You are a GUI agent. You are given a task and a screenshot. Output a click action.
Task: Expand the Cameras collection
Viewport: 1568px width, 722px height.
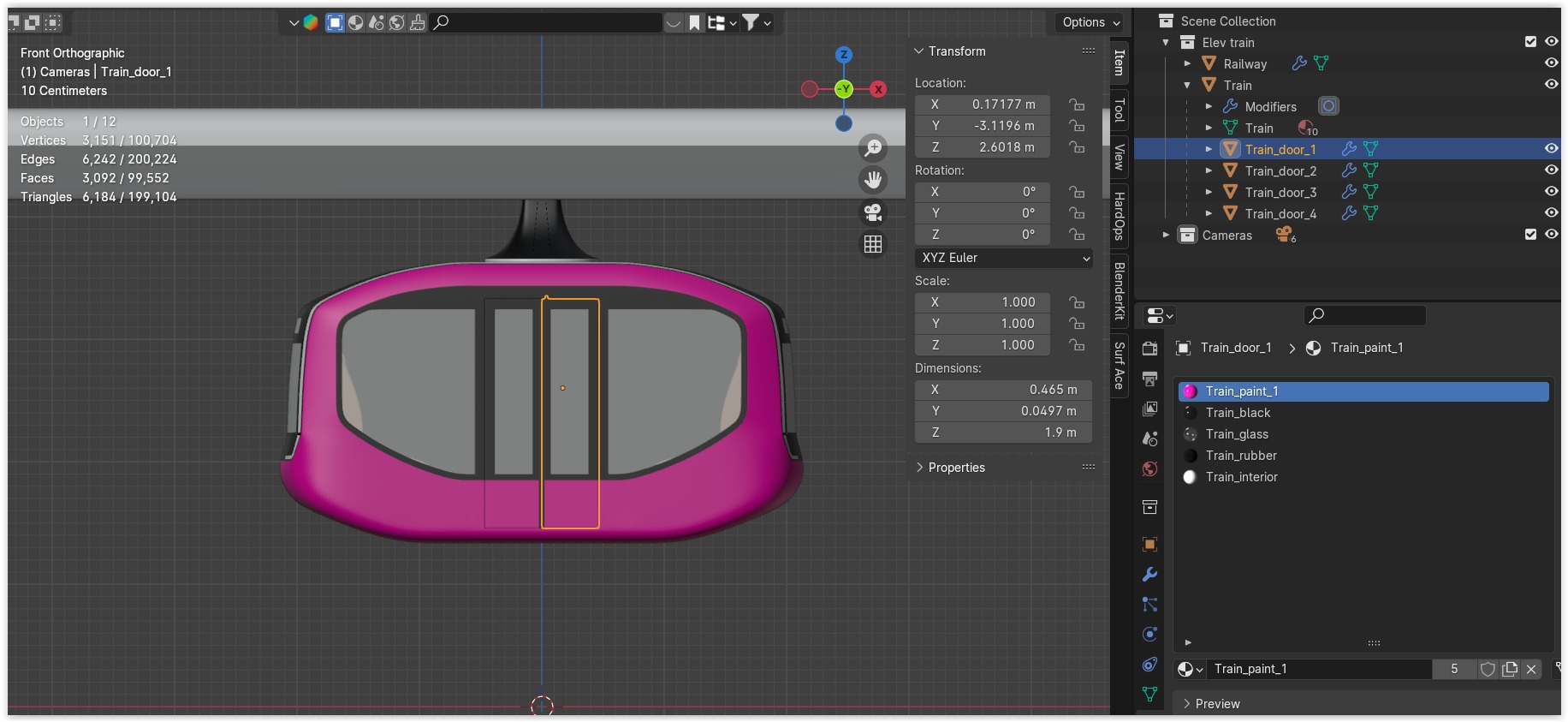tap(1166, 236)
